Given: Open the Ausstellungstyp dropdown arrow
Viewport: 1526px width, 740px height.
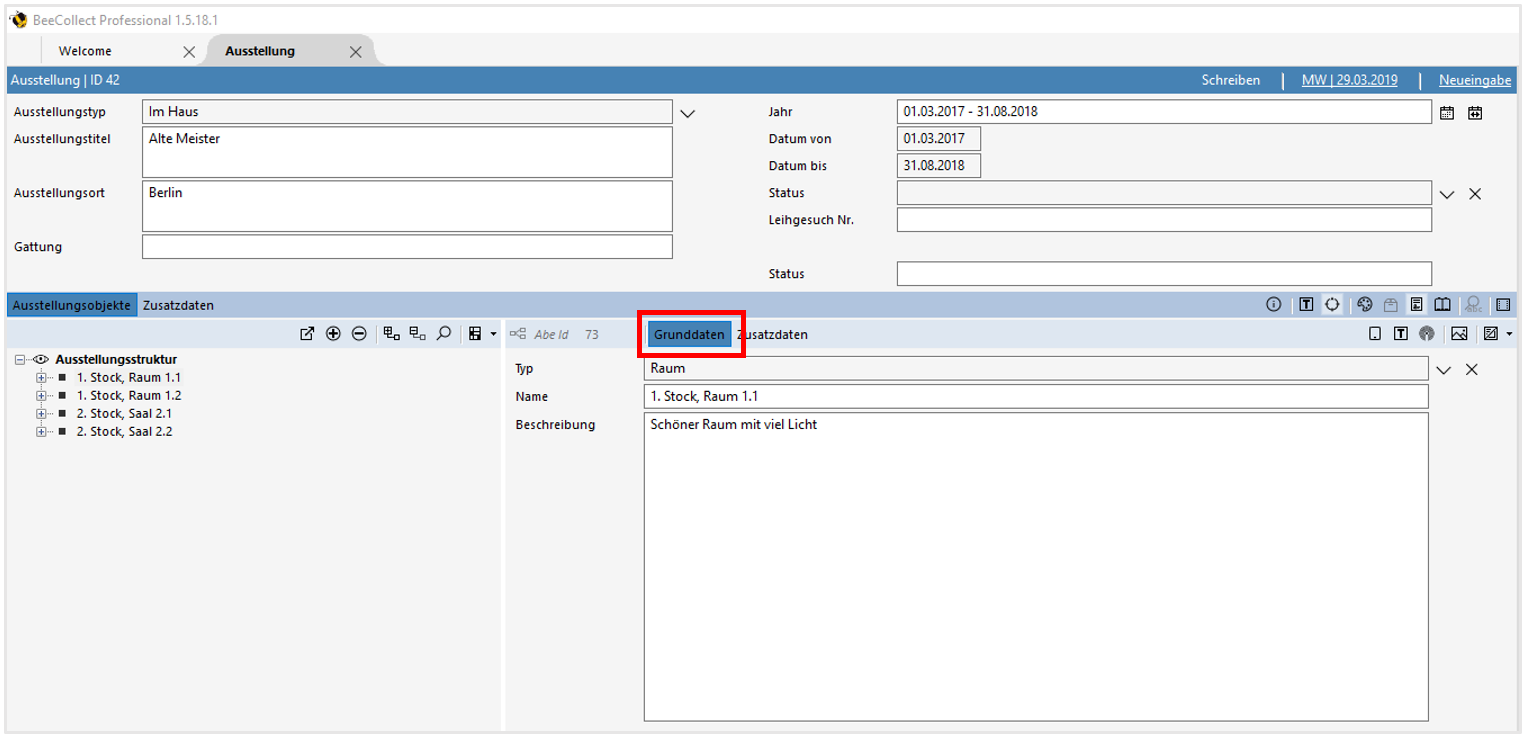Looking at the screenshot, I should tap(687, 113).
